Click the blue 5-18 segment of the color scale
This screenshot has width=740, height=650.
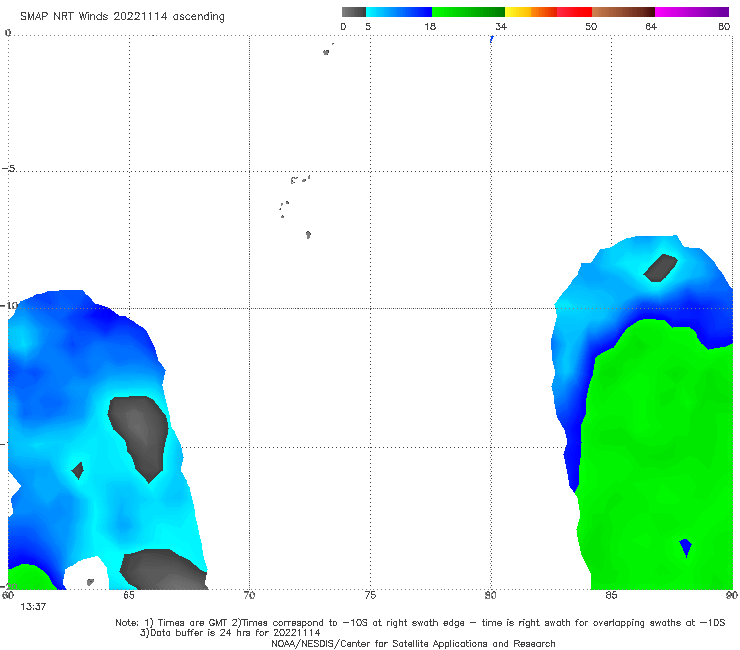point(399,12)
